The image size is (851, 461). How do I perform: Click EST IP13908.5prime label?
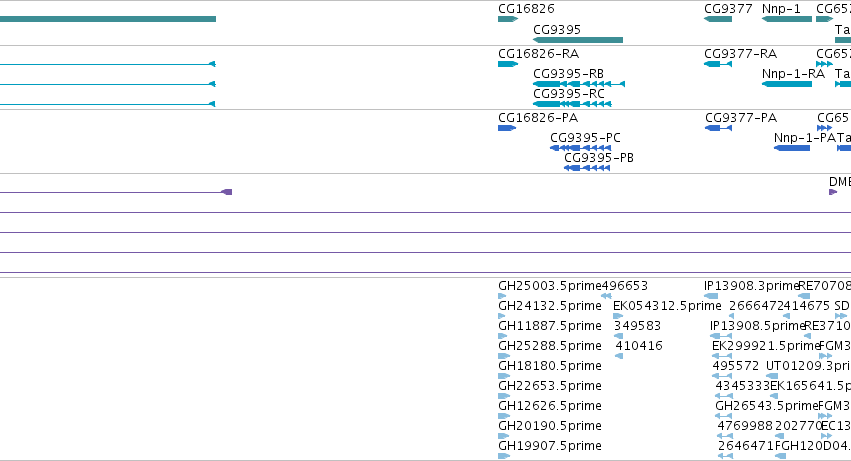click(757, 326)
